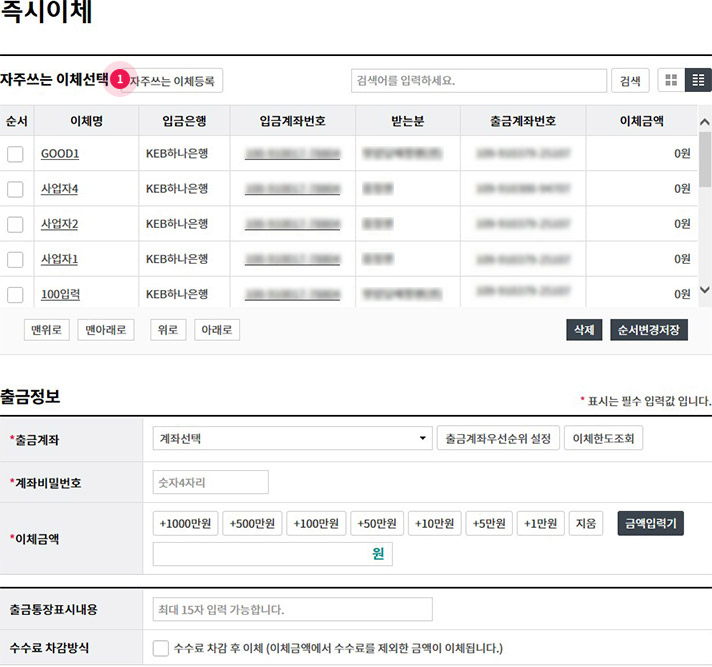The width and height of the screenshot is (712, 667).
Task: Add +100만원 to transfer amount
Action: pyautogui.click(x=316, y=523)
